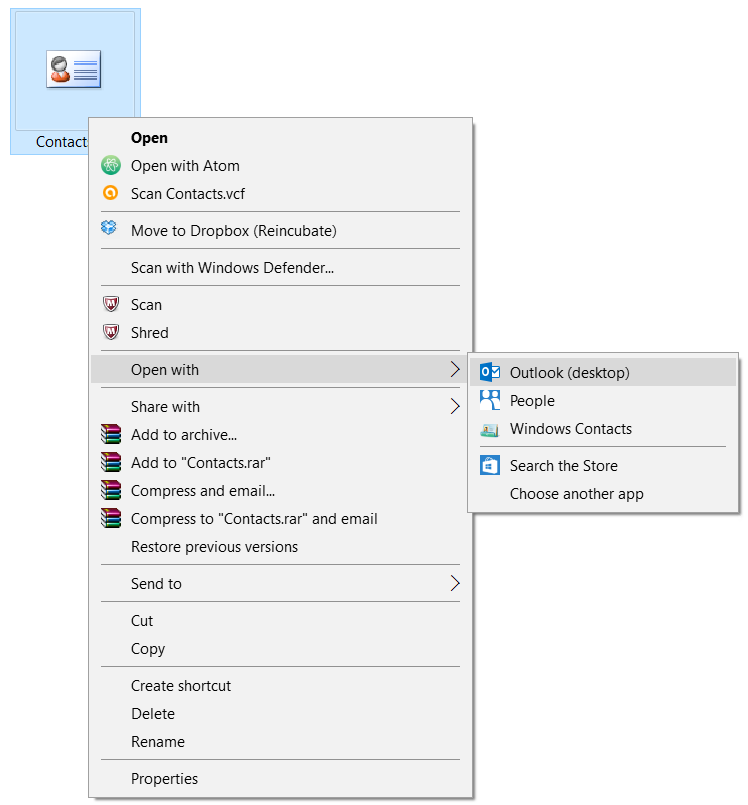Select Copy from the menu
The image size is (748, 805).
click(280, 648)
